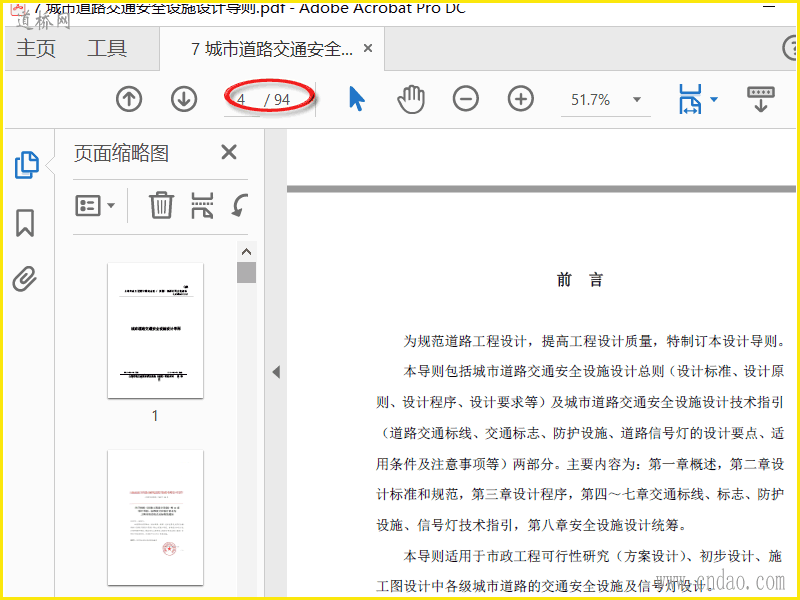Click the thumbnail scrollbar up arrow
The height and width of the screenshot is (600, 800).
click(x=246, y=252)
